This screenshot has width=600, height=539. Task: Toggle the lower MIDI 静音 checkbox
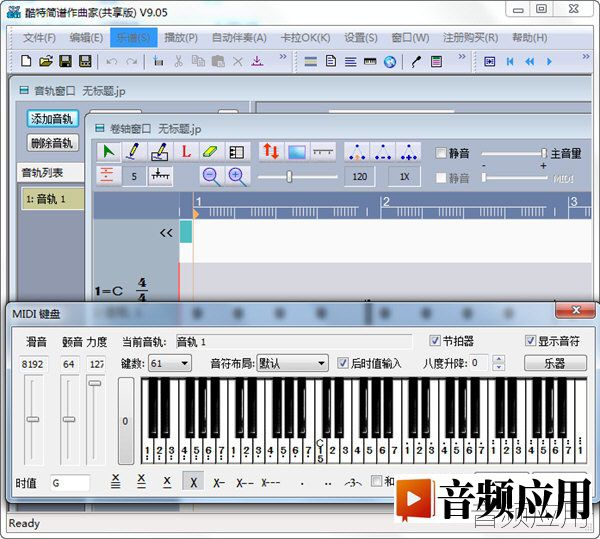(441, 177)
